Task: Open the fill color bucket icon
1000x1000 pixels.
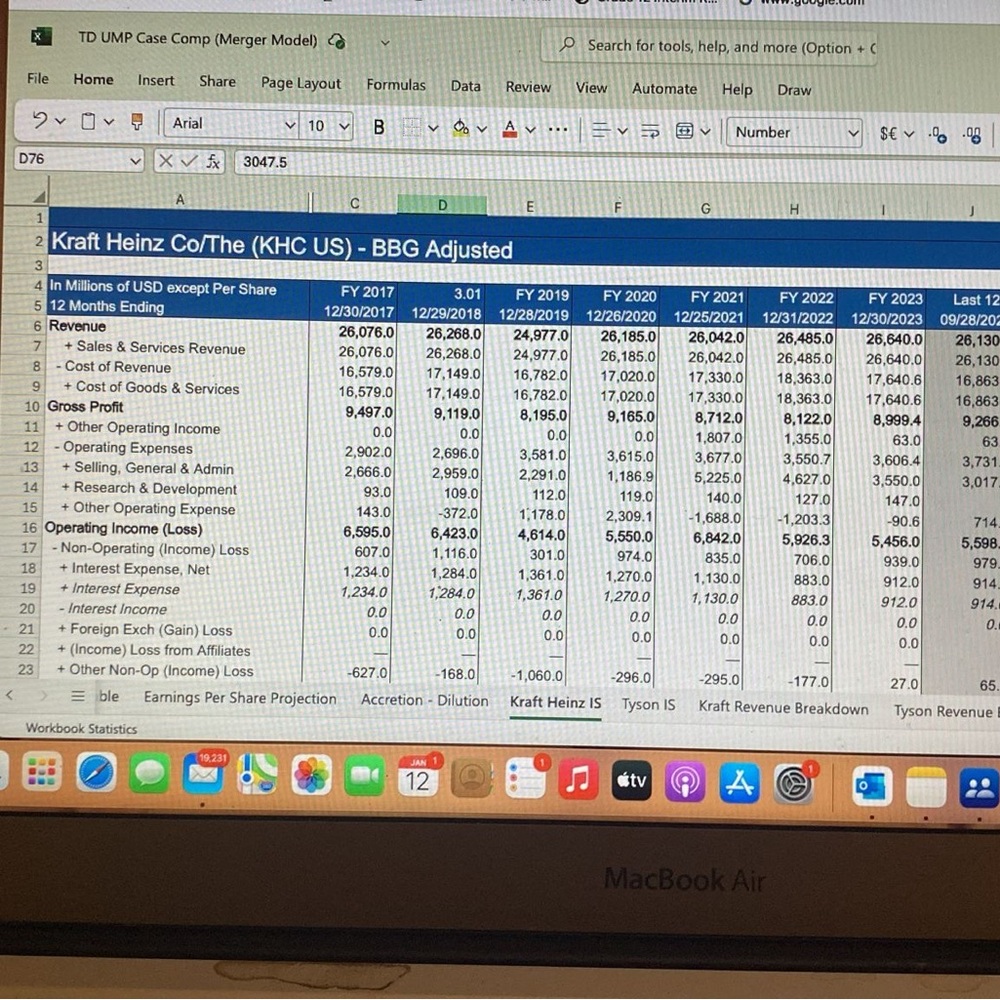Action: pyautogui.click(x=460, y=129)
